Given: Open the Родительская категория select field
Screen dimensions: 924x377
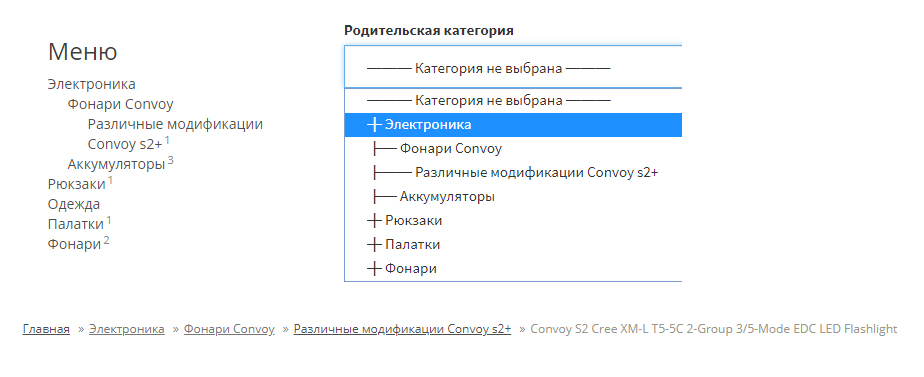Looking at the screenshot, I should (513, 67).
